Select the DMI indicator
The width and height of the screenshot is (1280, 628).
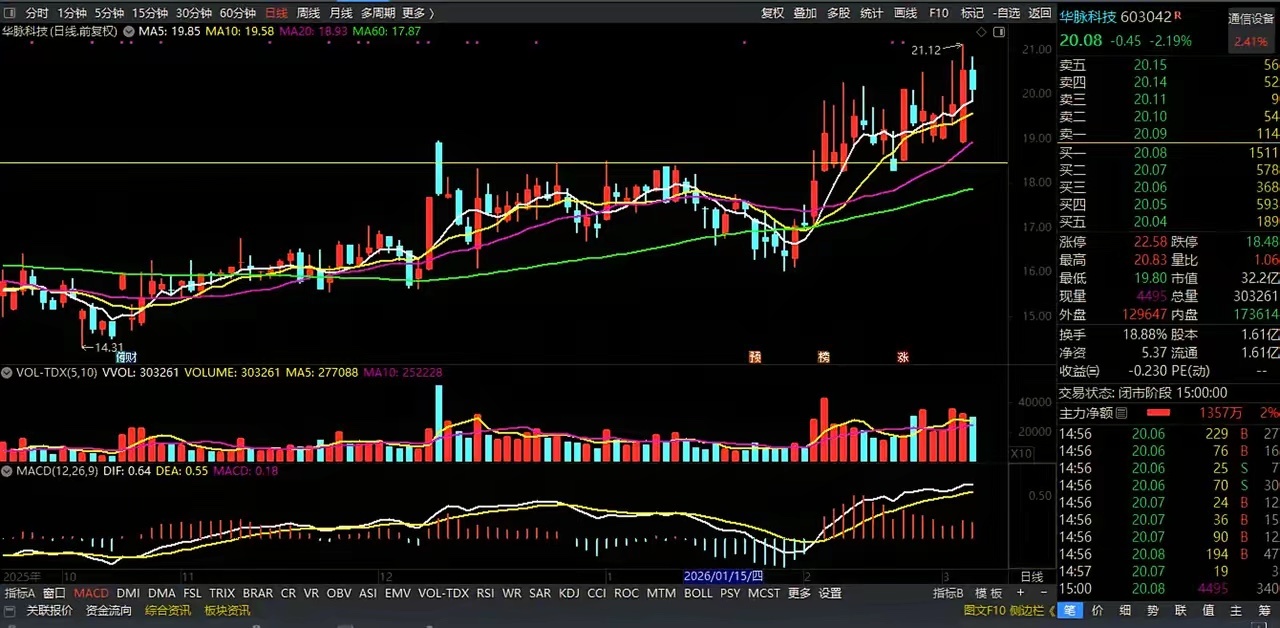128,593
